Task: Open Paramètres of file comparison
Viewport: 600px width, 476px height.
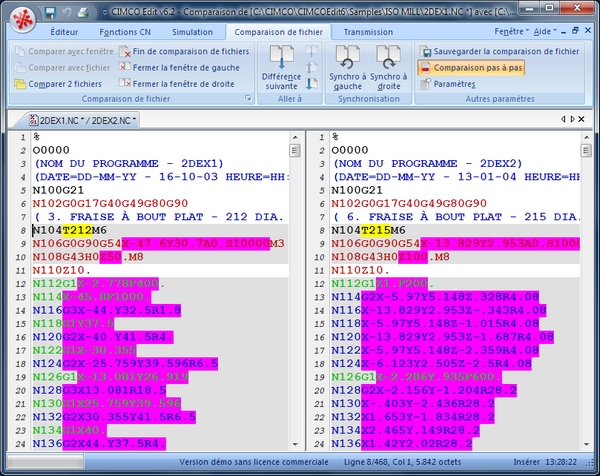Action: [447, 84]
